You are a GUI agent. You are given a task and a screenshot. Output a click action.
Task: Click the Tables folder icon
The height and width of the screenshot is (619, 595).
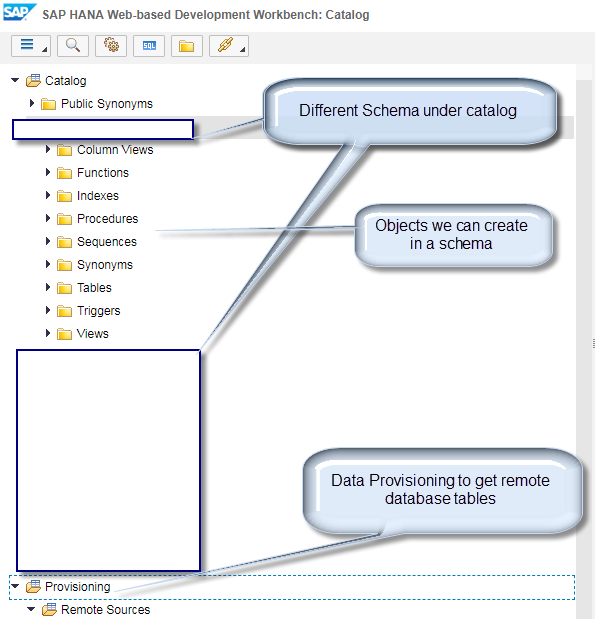point(64,288)
